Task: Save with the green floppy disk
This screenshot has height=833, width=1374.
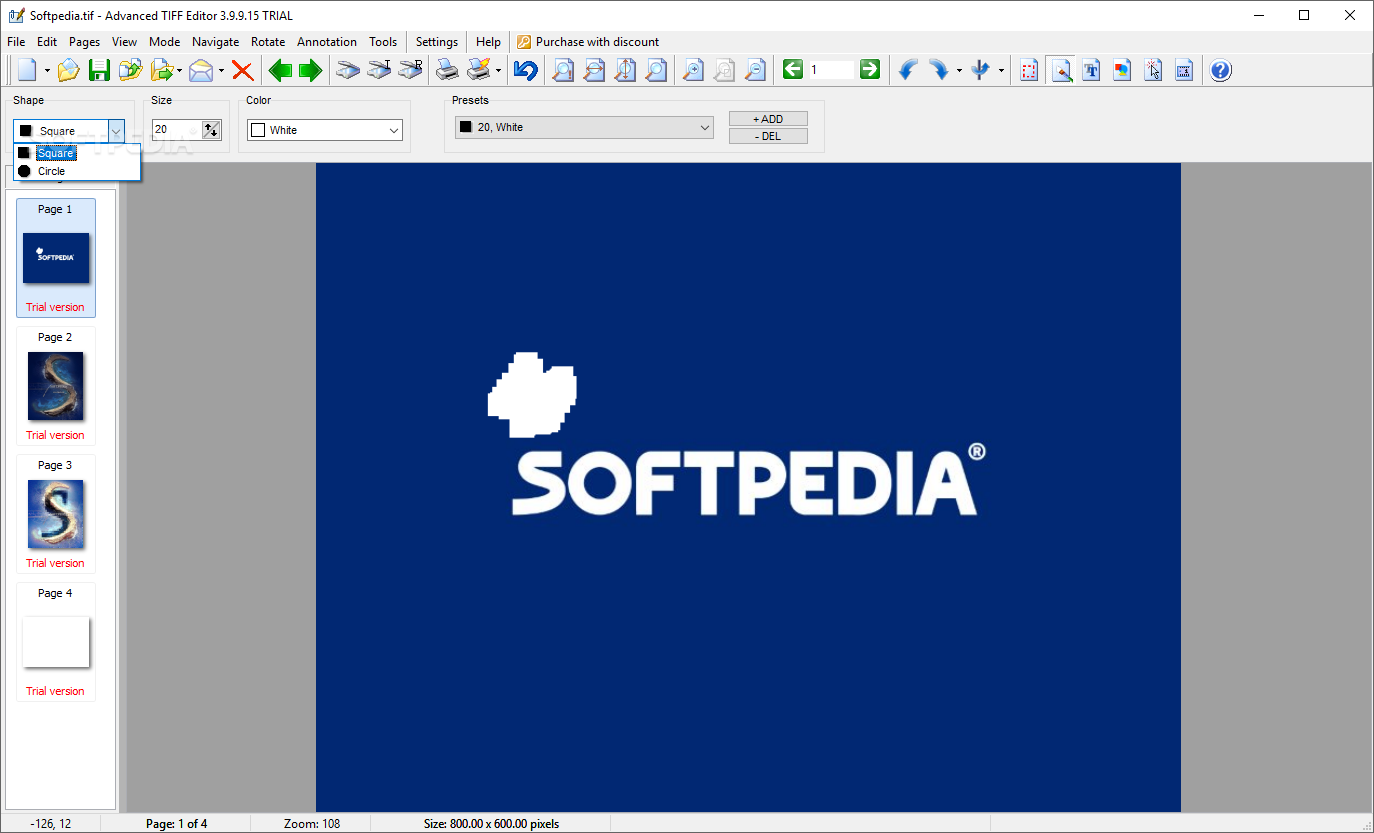Action: point(99,70)
